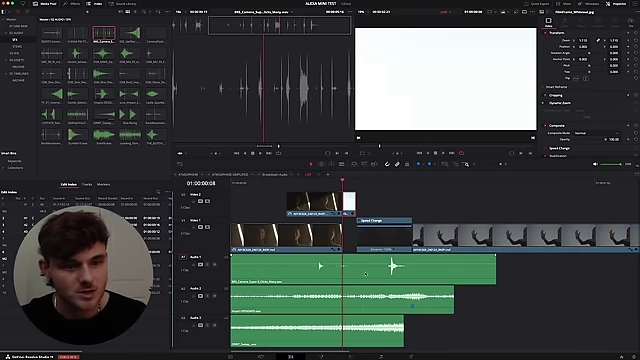Image resolution: width=640 pixels, height=360 pixels.
Task: Open the Metadata panel
Action: [x=588, y=4]
